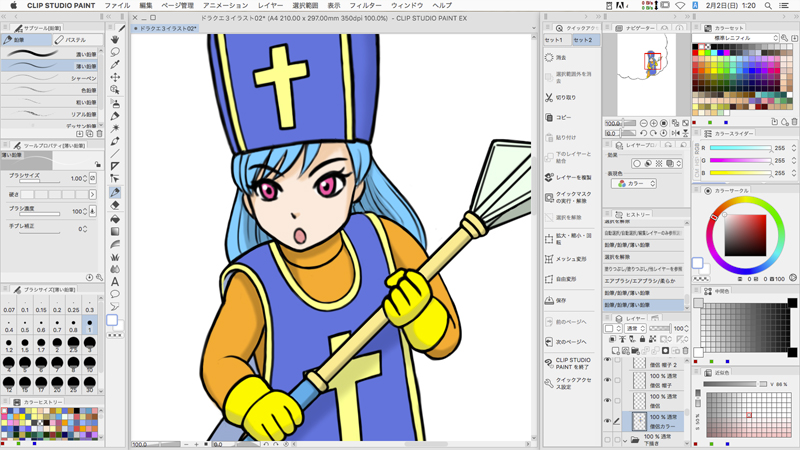Toggle visibility of 僧侶 帽子 layer

pyautogui.click(x=607, y=380)
